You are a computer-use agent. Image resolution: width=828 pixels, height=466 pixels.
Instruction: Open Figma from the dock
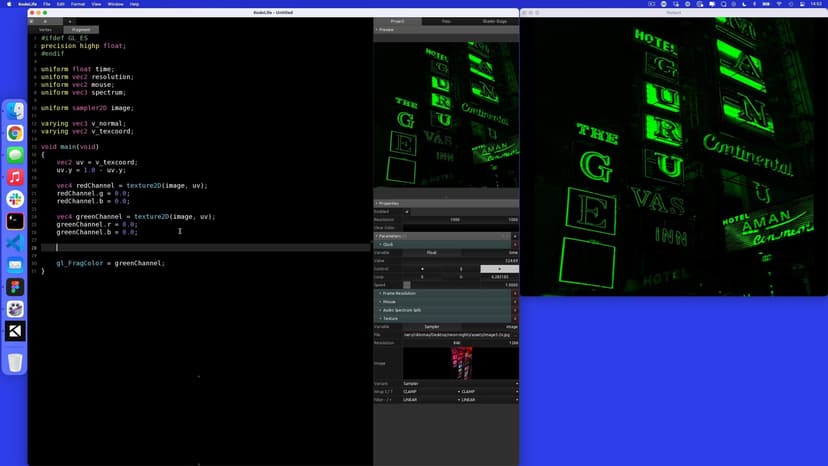click(x=15, y=287)
